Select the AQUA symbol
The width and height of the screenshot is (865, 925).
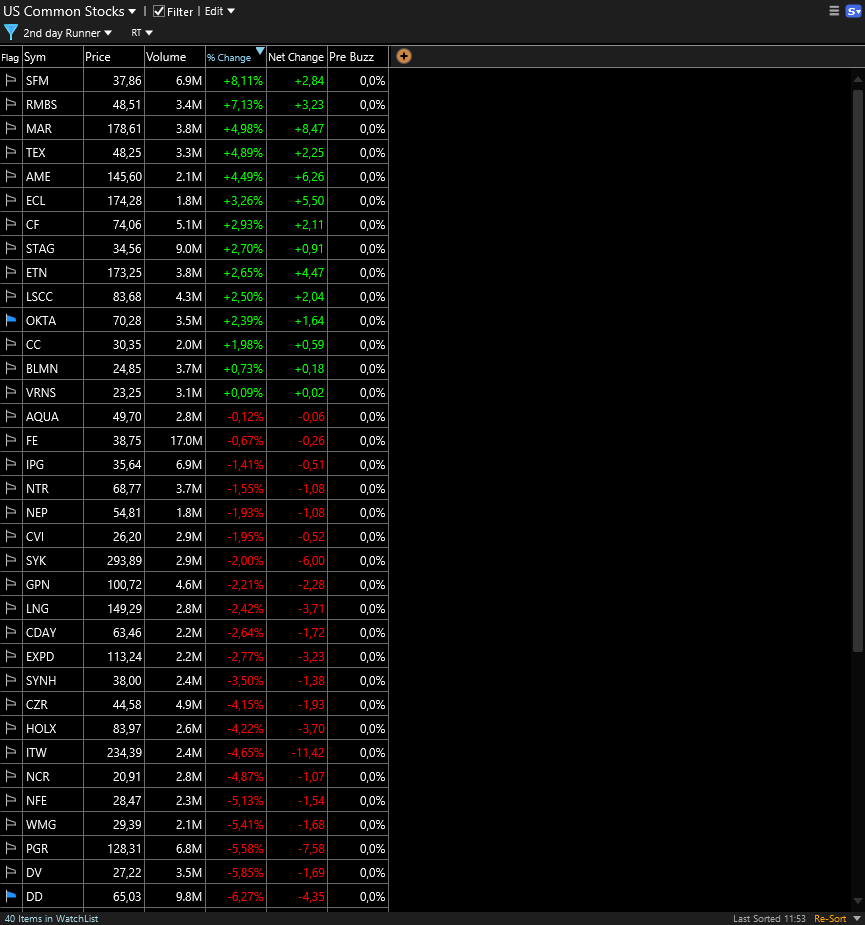(42, 416)
